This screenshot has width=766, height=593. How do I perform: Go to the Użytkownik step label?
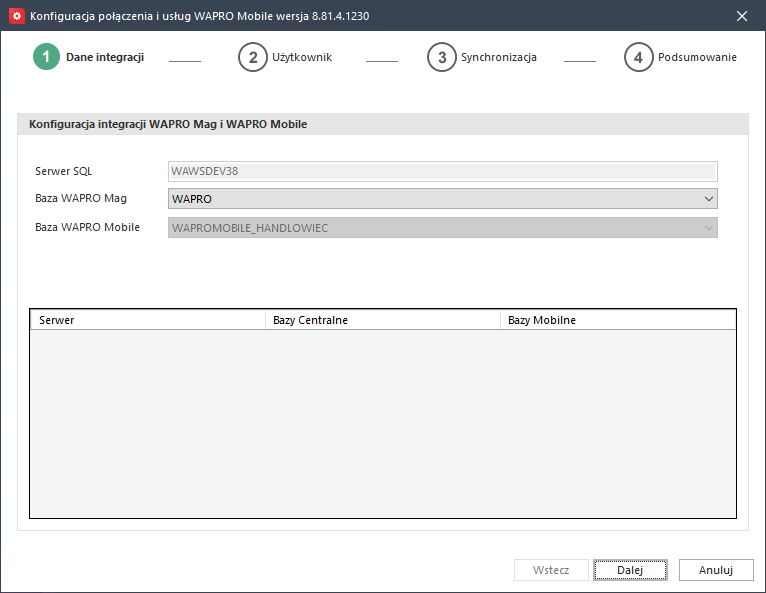(x=302, y=57)
